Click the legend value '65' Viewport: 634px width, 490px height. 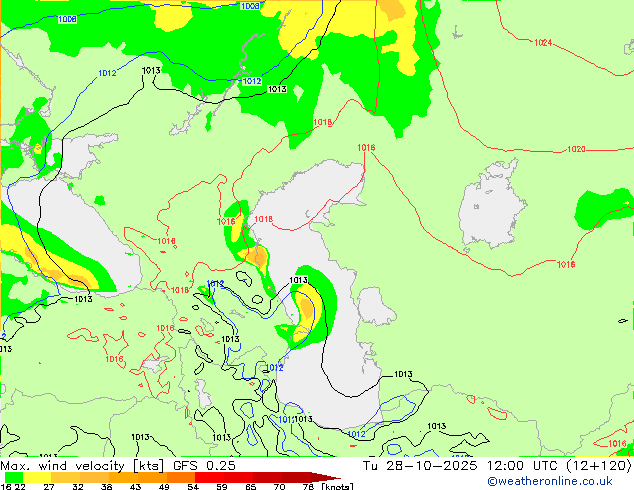[x=251, y=486]
